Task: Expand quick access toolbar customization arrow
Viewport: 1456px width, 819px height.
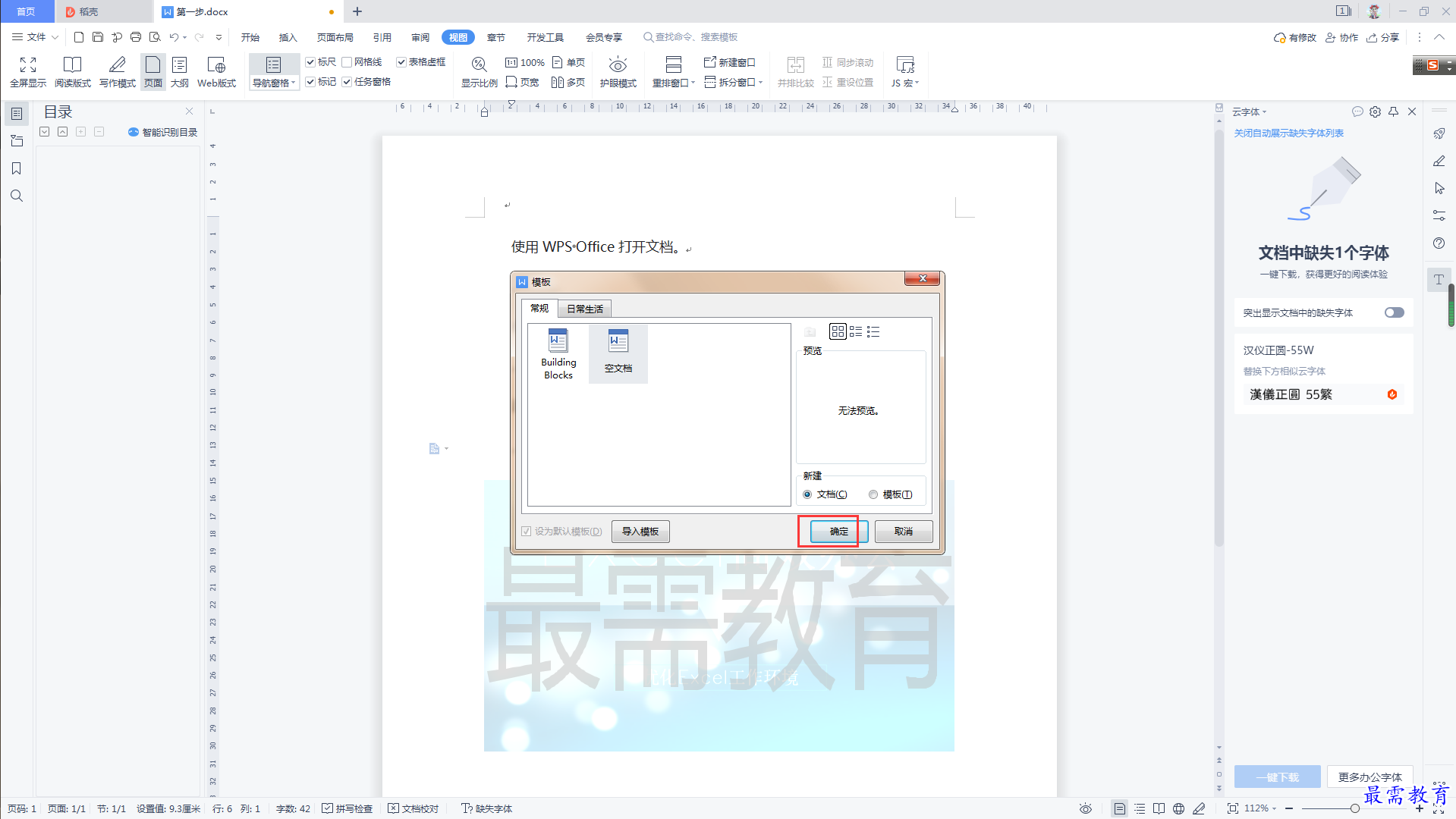Action: pos(219,37)
